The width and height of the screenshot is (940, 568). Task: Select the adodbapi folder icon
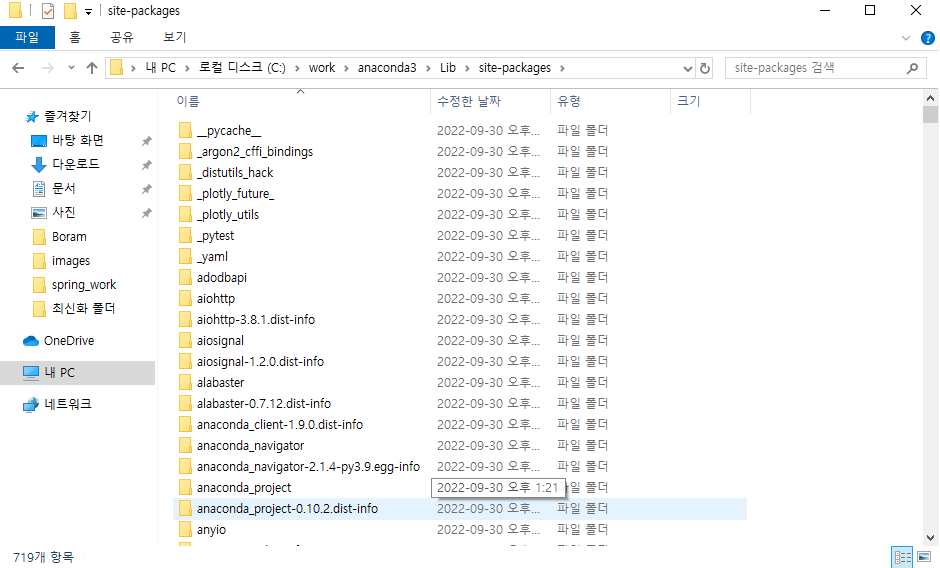(x=185, y=277)
